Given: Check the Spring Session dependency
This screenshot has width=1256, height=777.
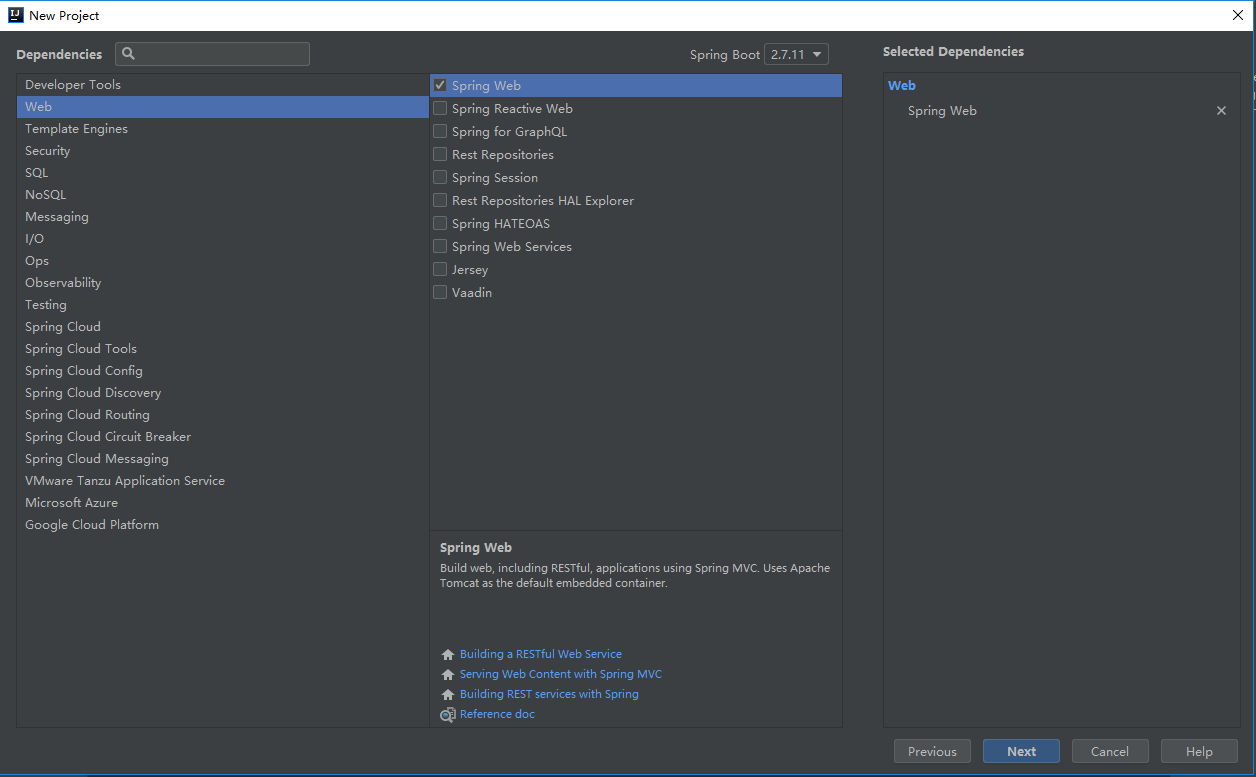Looking at the screenshot, I should [440, 178].
